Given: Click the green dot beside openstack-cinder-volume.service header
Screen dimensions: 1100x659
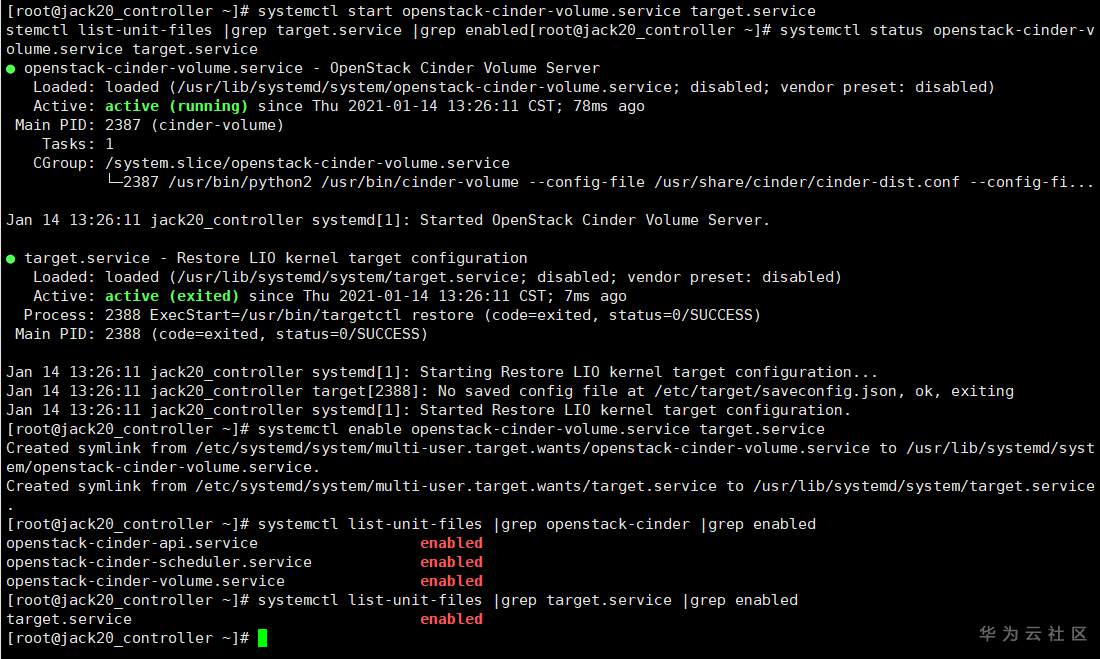Looking at the screenshot, I should coord(11,68).
